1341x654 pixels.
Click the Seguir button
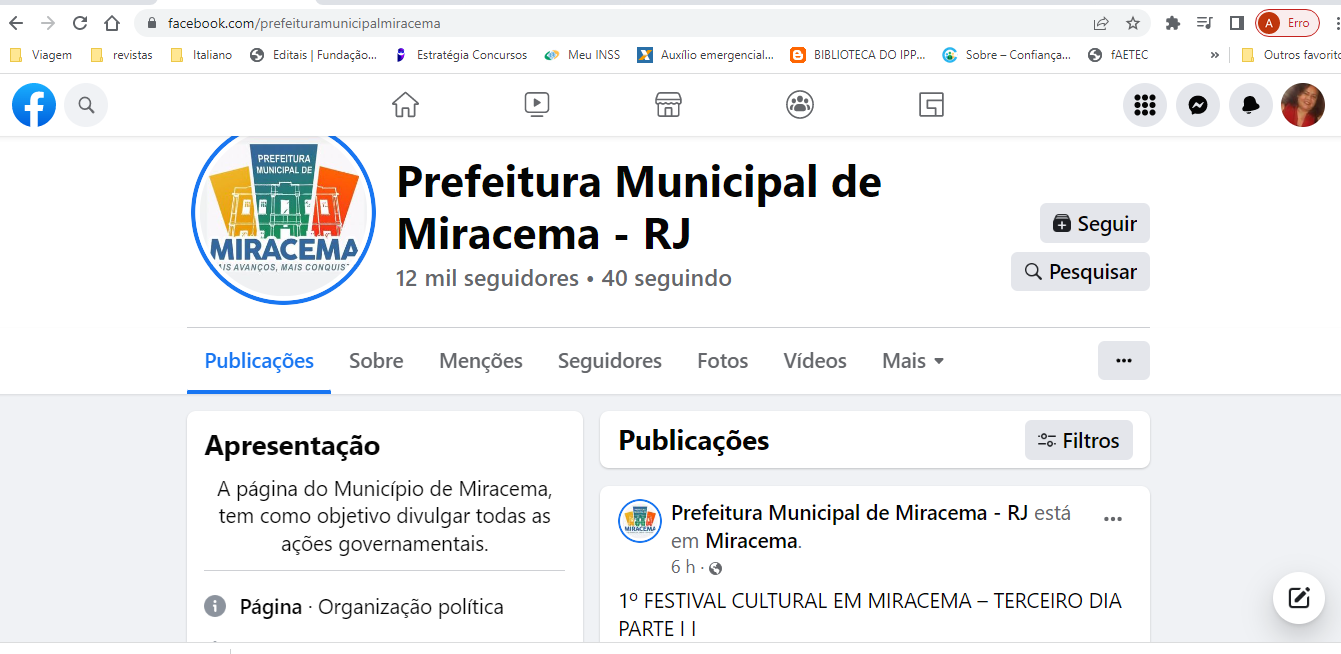1095,223
